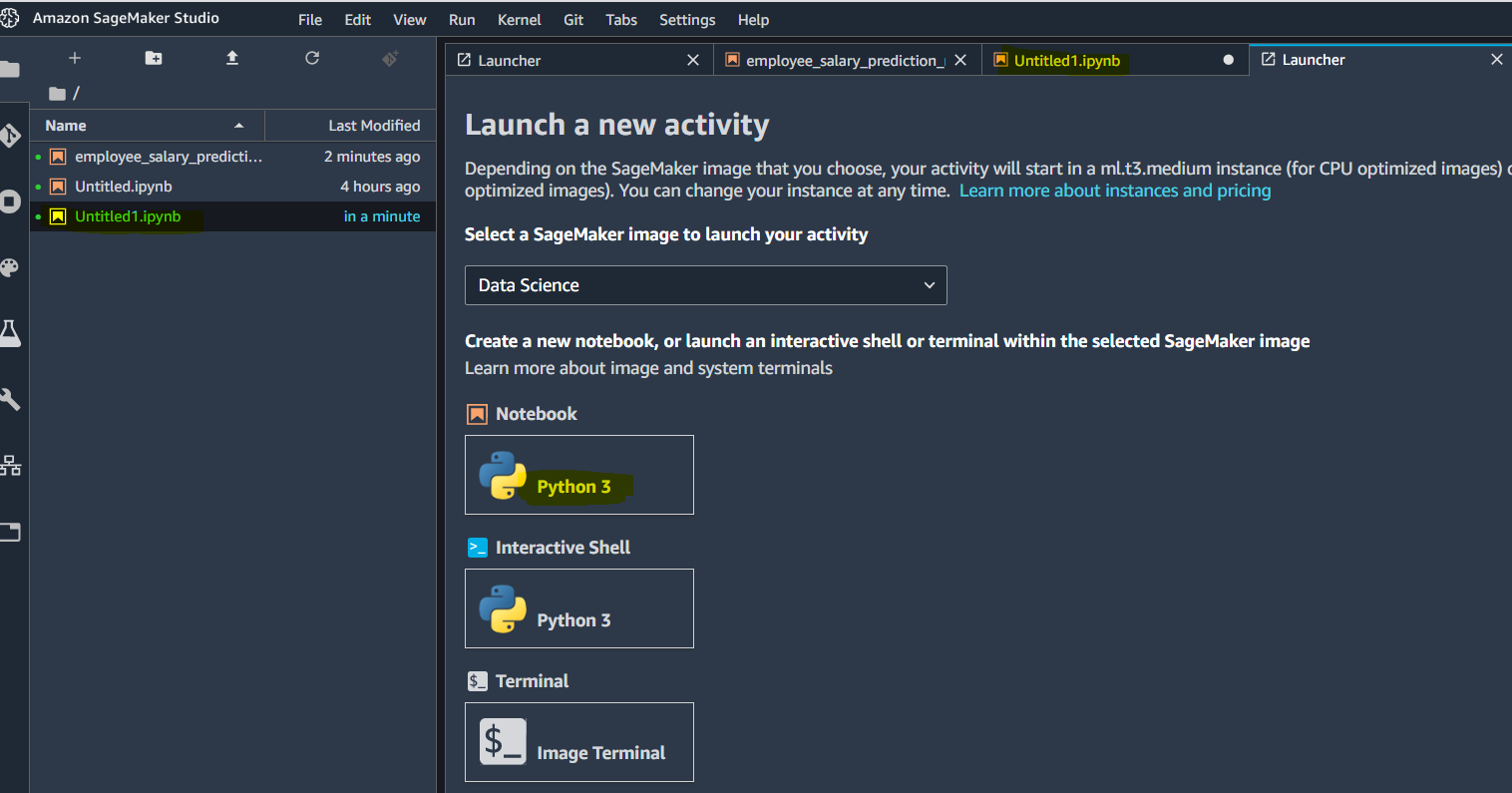This screenshot has height=793, width=1512.
Task: Open the Kernel menu
Action: point(520,20)
